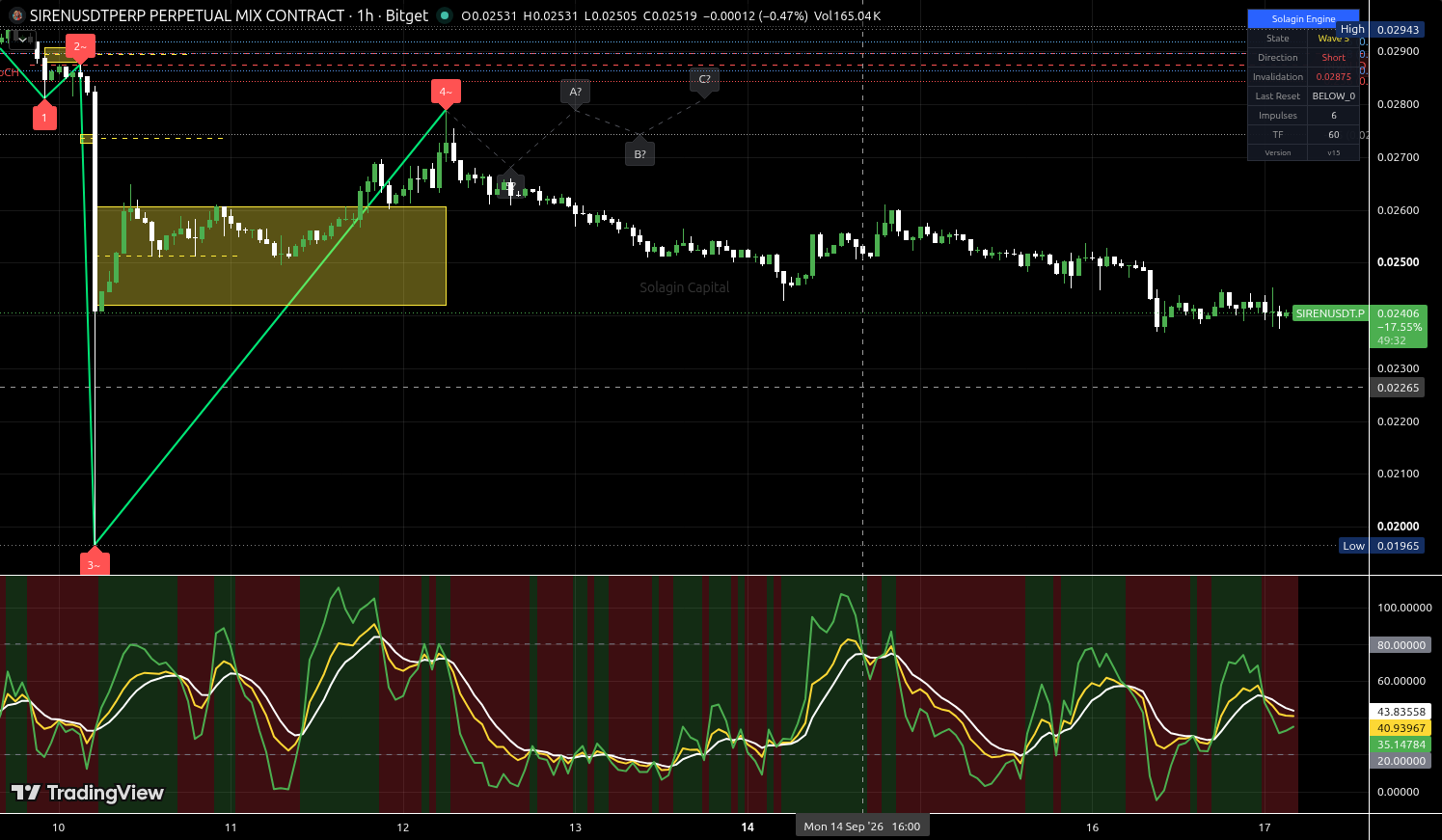Click the Version v15 cell

point(1333,152)
